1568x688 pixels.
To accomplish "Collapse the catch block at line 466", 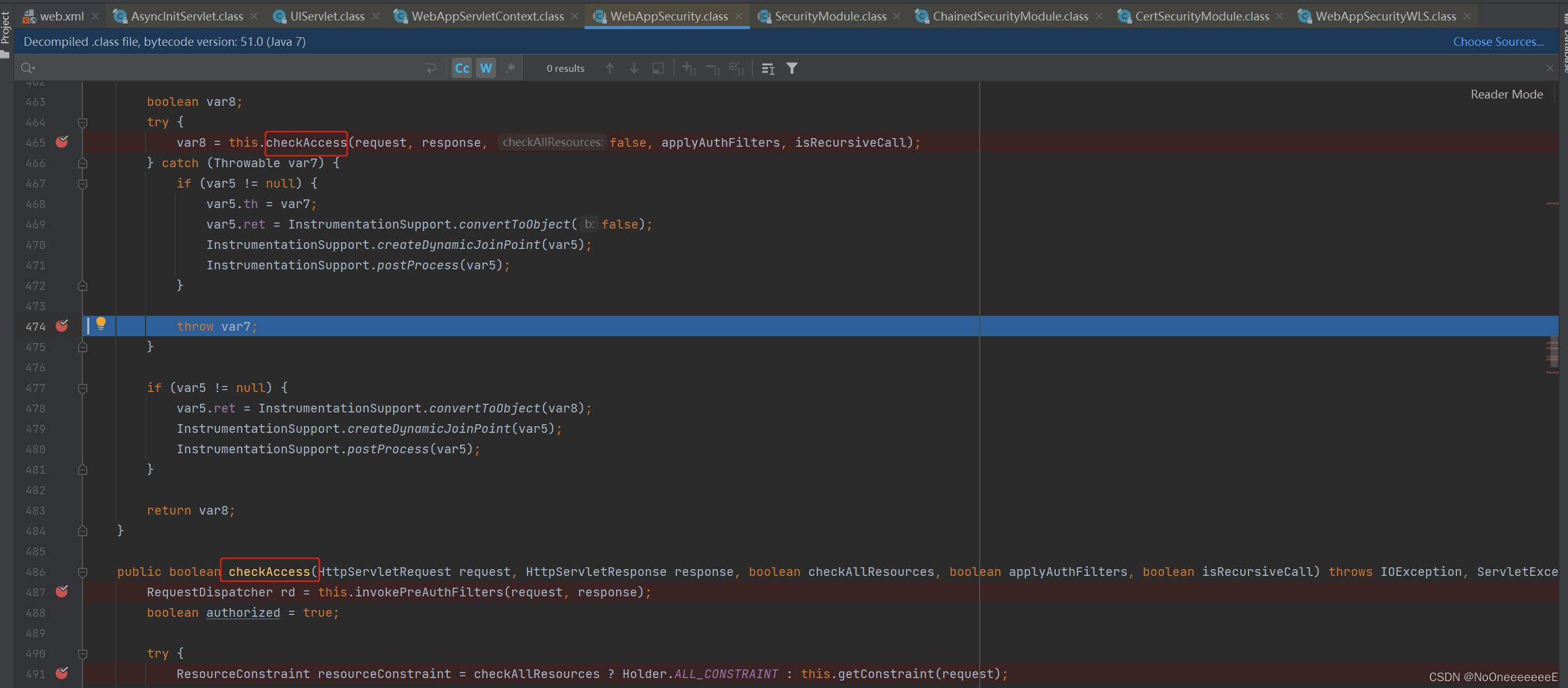I will click(82, 163).
